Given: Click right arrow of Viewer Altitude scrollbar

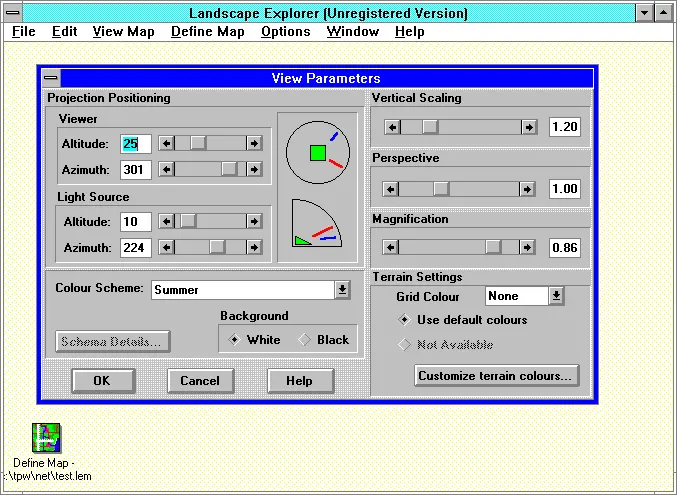Looking at the screenshot, I should (x=255, y=143).
